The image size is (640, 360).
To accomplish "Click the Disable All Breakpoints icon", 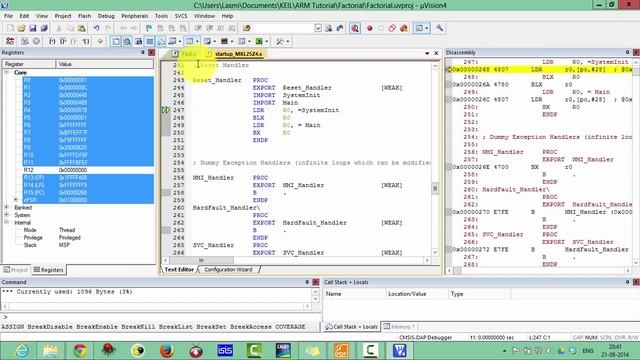I will tap(392, 28).
